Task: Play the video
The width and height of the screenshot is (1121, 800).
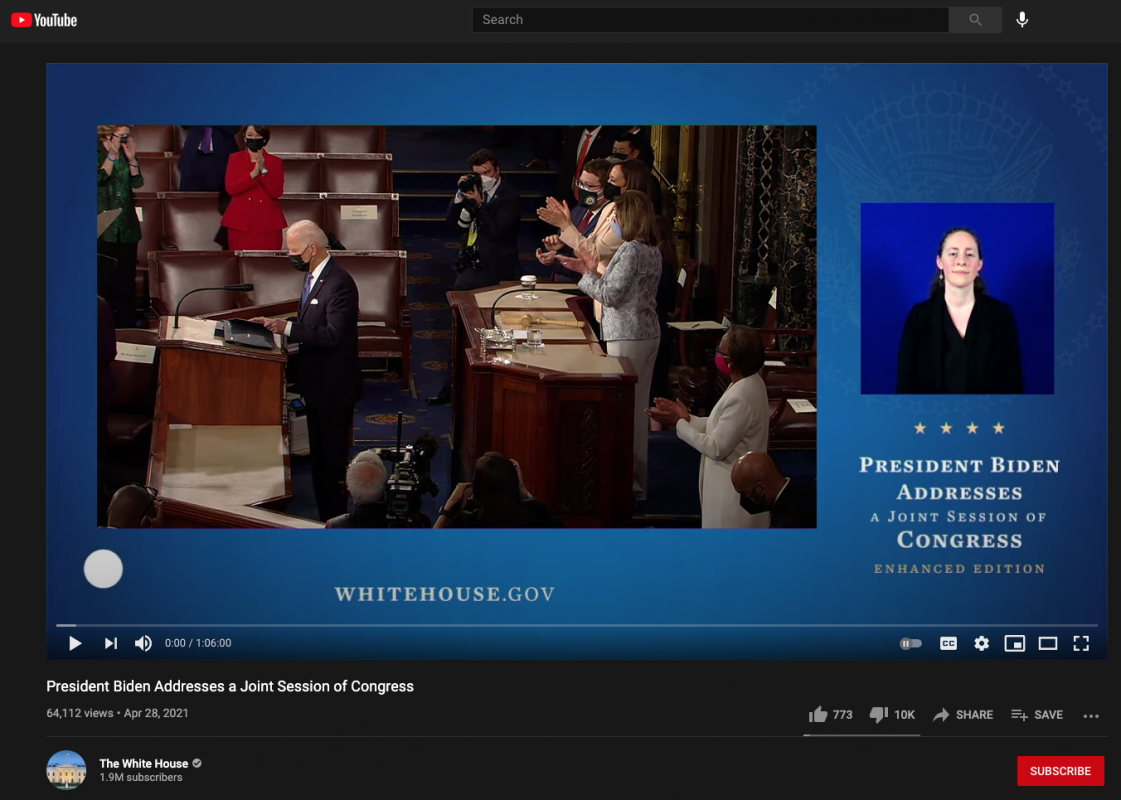Action: point(74,643)
